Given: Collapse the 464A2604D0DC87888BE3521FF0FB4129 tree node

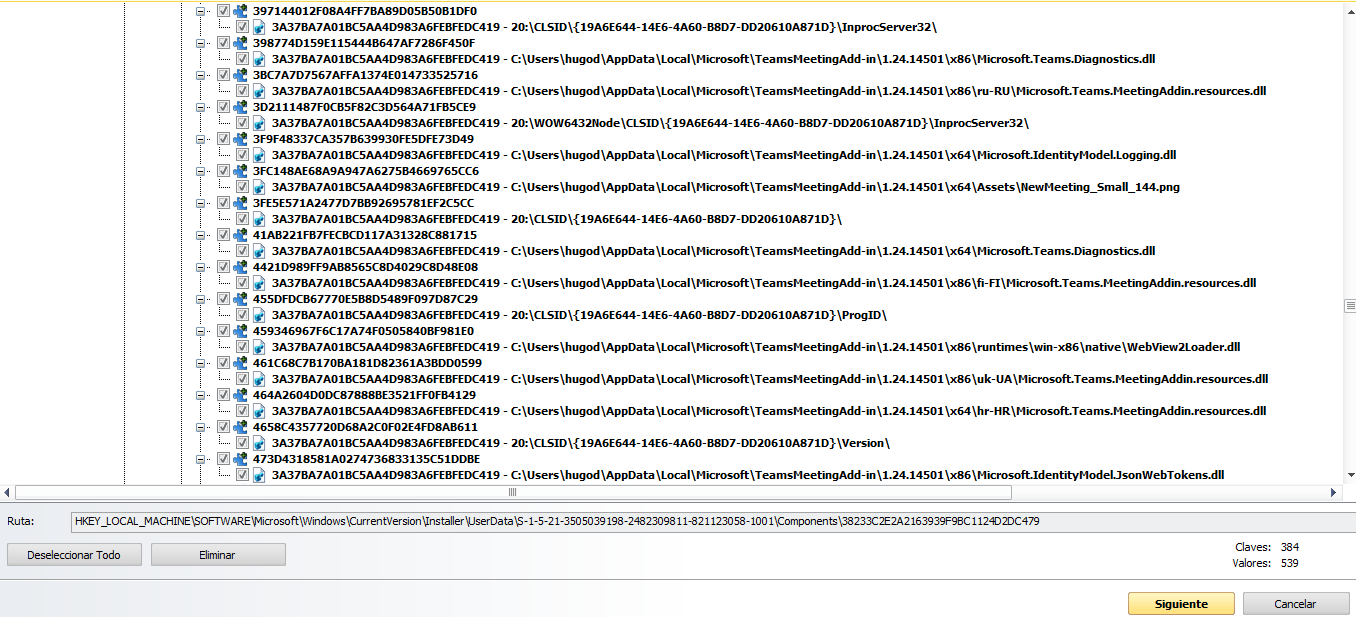Looking at the screenshot, I should point(202,395).
